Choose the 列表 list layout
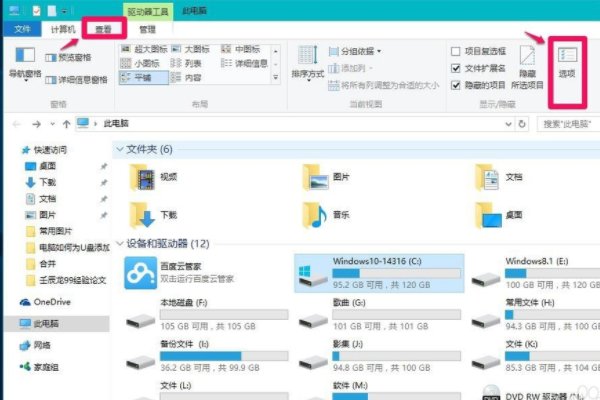The width and height of the screenshot is (600, 400). click(x=186, y=63)
